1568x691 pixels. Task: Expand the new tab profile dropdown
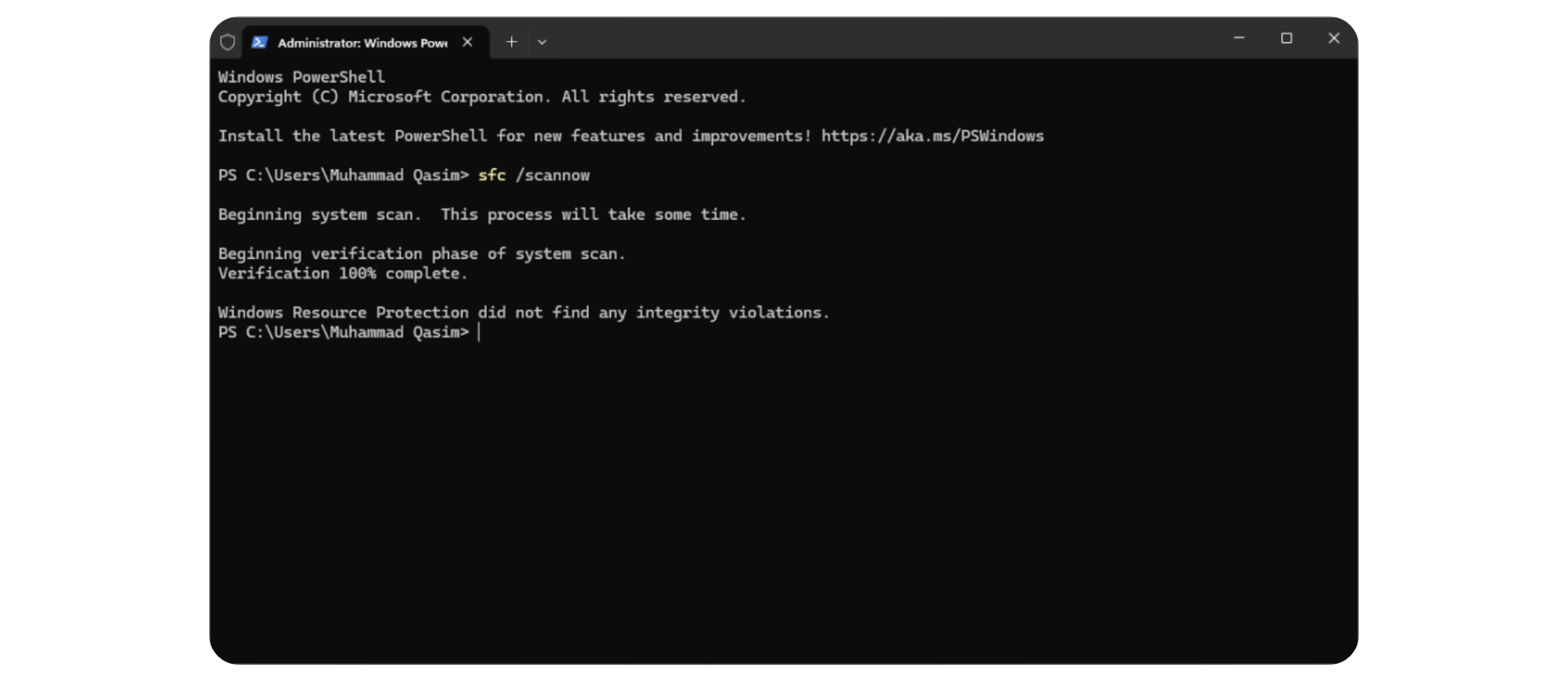tap(542, 42)
